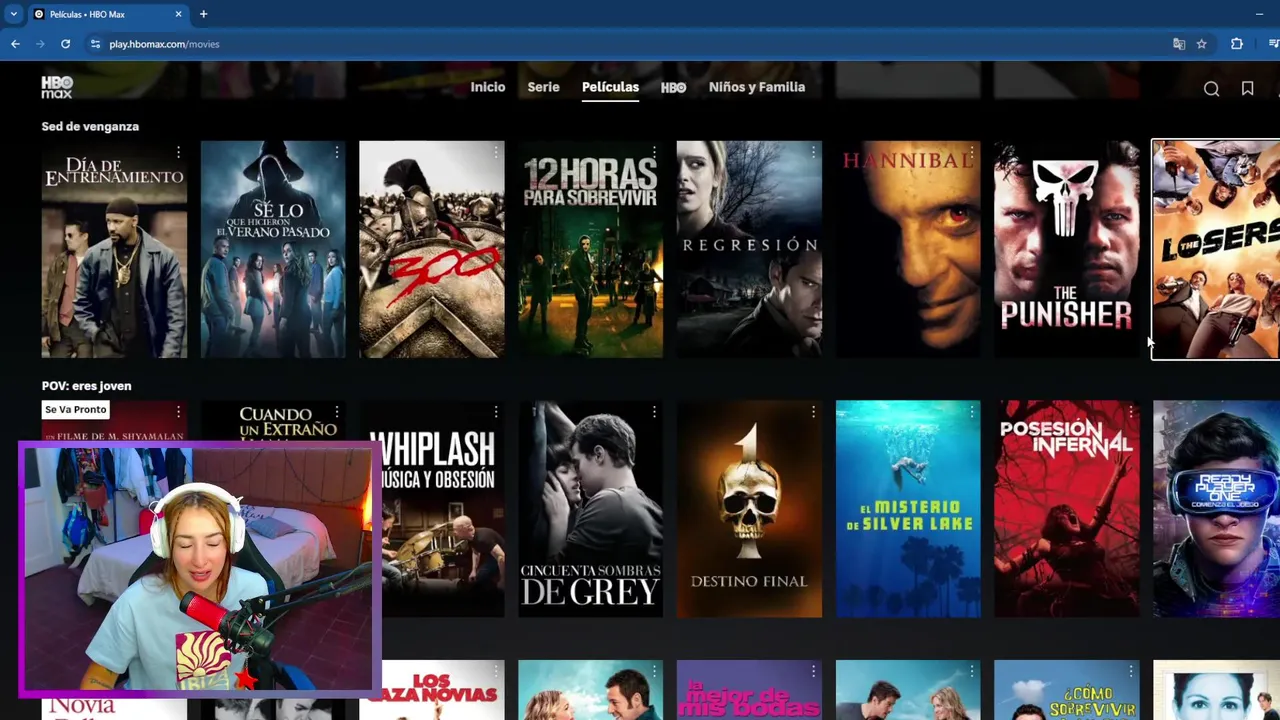Open Cincuenta Sombras de Grey poster
1280x720 pixels.
590,509
